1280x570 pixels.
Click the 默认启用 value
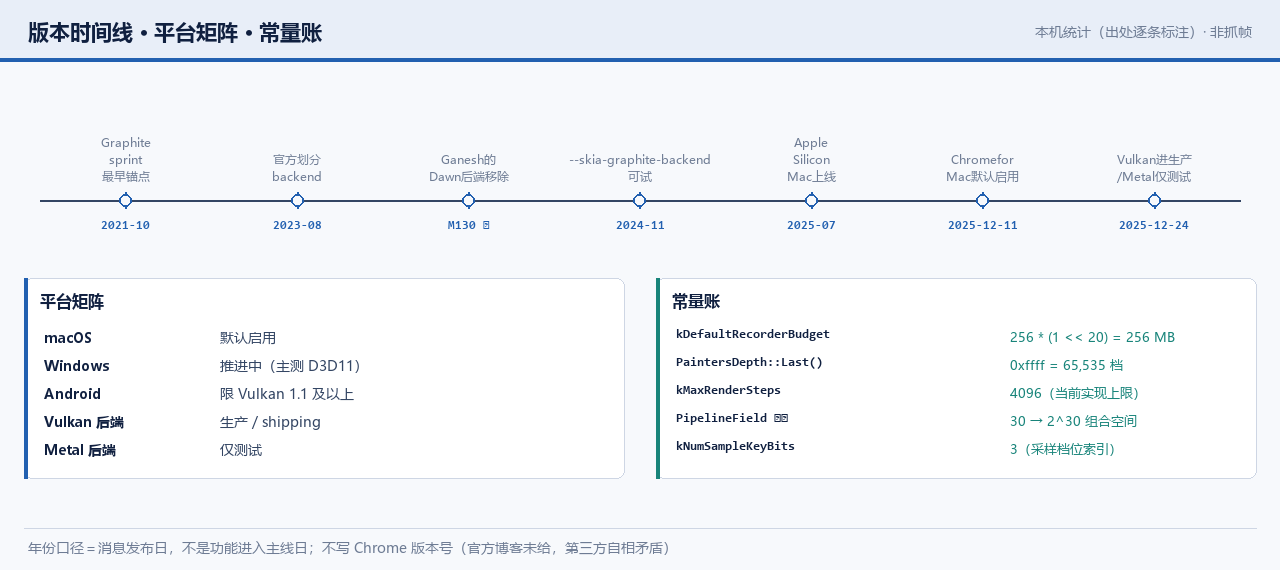click(248, 338)
